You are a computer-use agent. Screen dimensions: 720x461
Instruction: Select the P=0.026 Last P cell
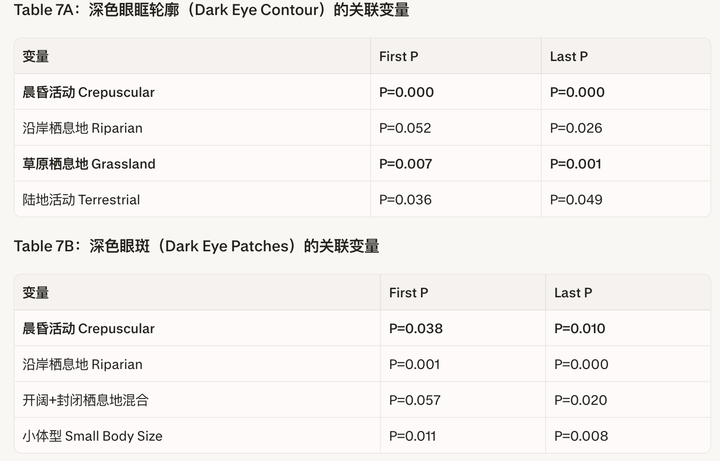pyautogui.click(x=577, y=128)
